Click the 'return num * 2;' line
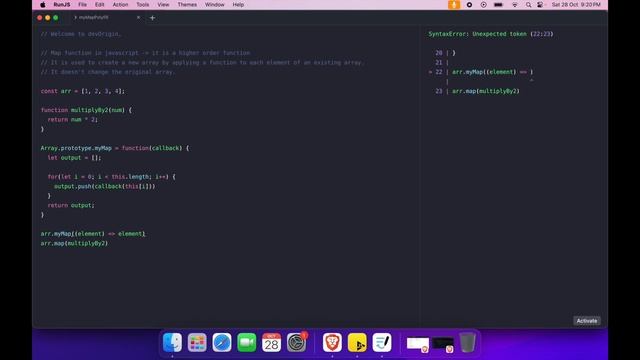640x360 pixels. coord(73,120)
